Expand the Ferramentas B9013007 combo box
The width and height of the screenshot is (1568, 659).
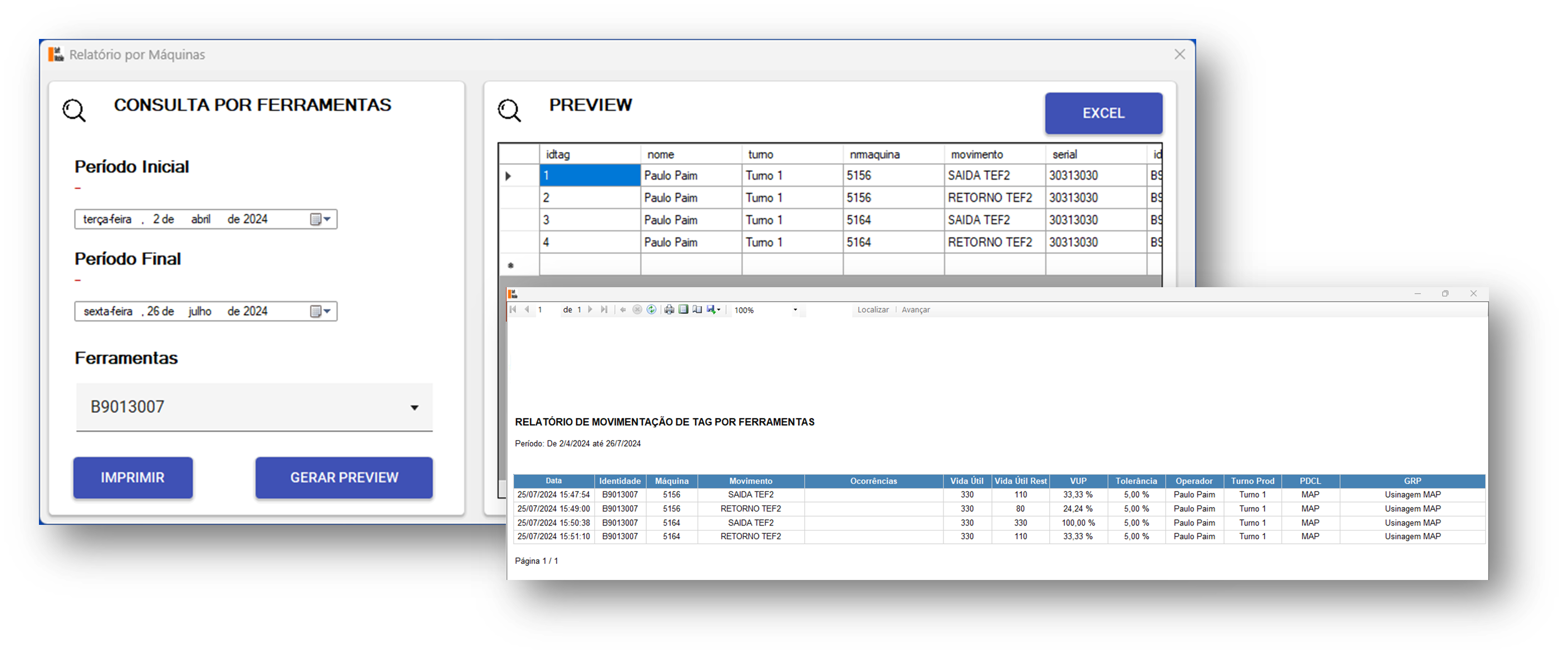[414, 407]
